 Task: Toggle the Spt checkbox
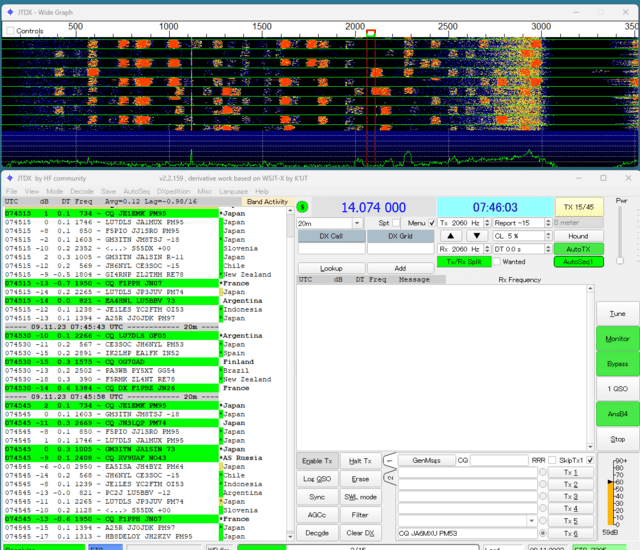396,223
